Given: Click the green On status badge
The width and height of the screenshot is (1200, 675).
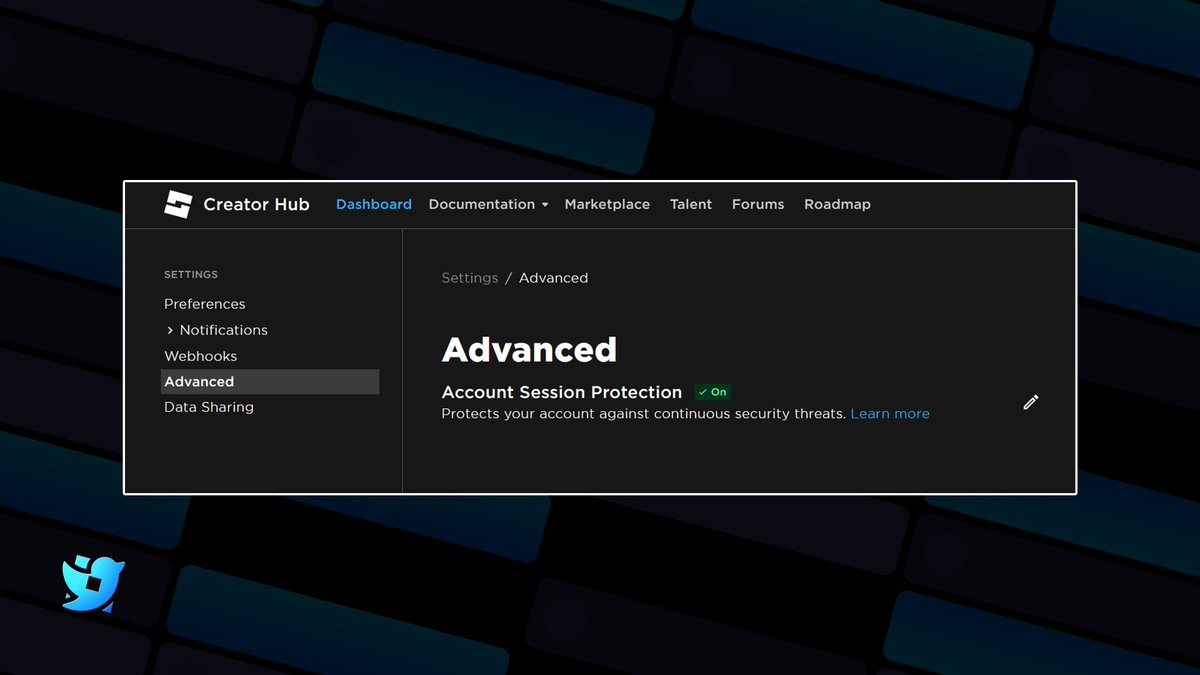Looking at the screenshot, I should pos(713,392).
